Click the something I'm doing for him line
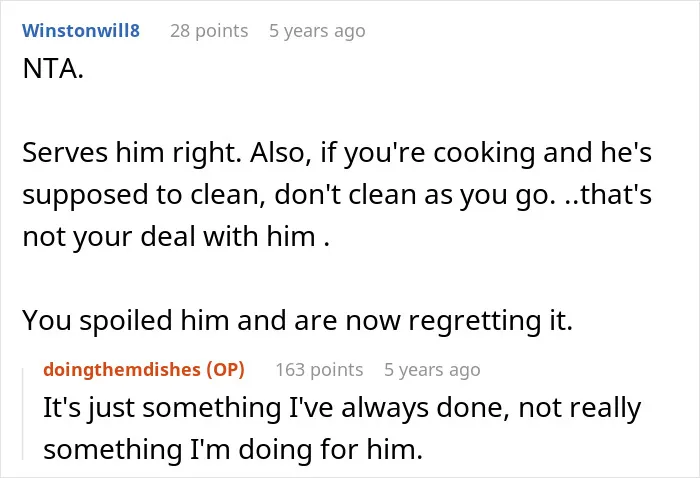The height and width of the screenshot is (478, 700). 233,449
